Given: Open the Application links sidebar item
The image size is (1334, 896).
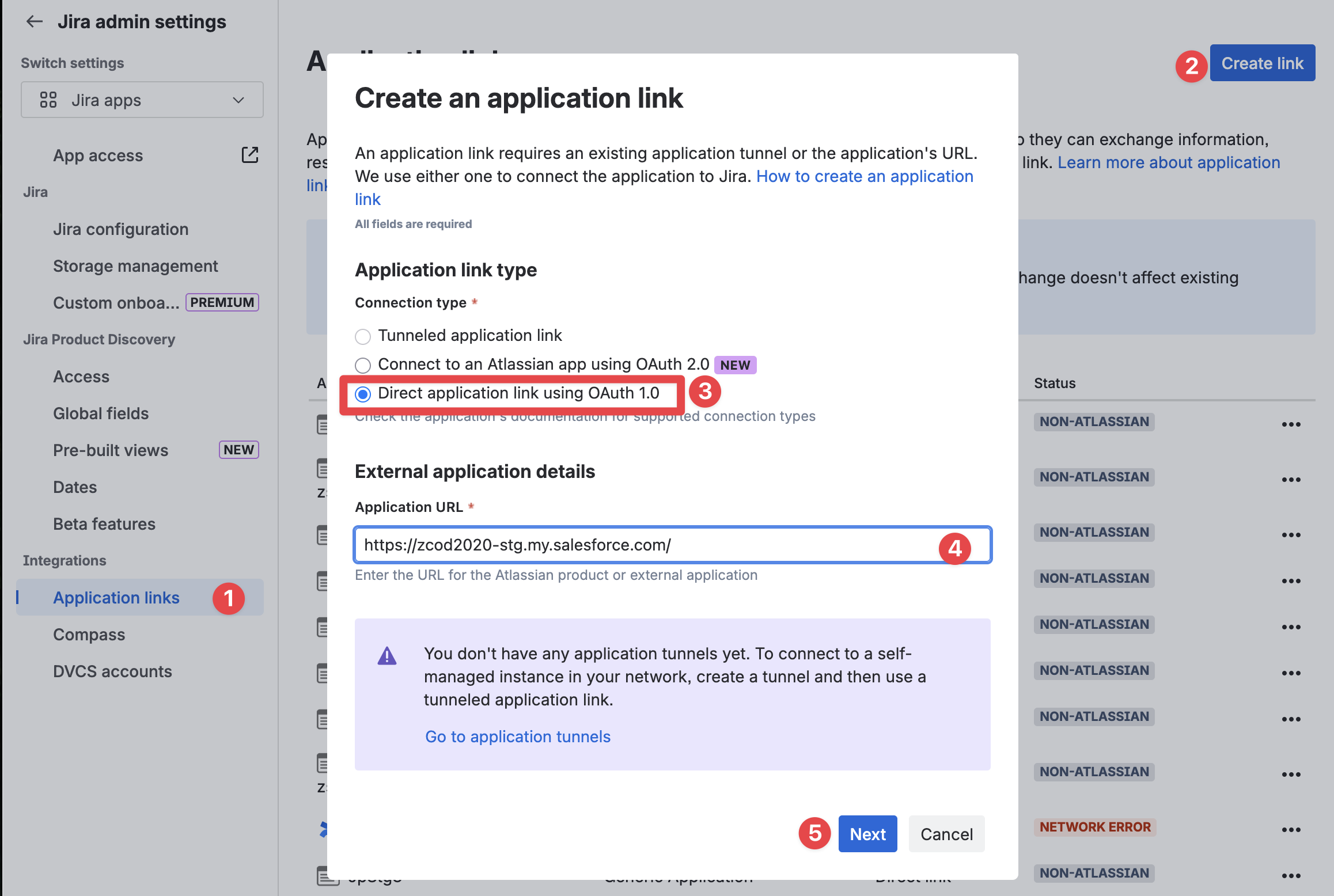Looking at the screenshot, I should [x=116, y=598].
